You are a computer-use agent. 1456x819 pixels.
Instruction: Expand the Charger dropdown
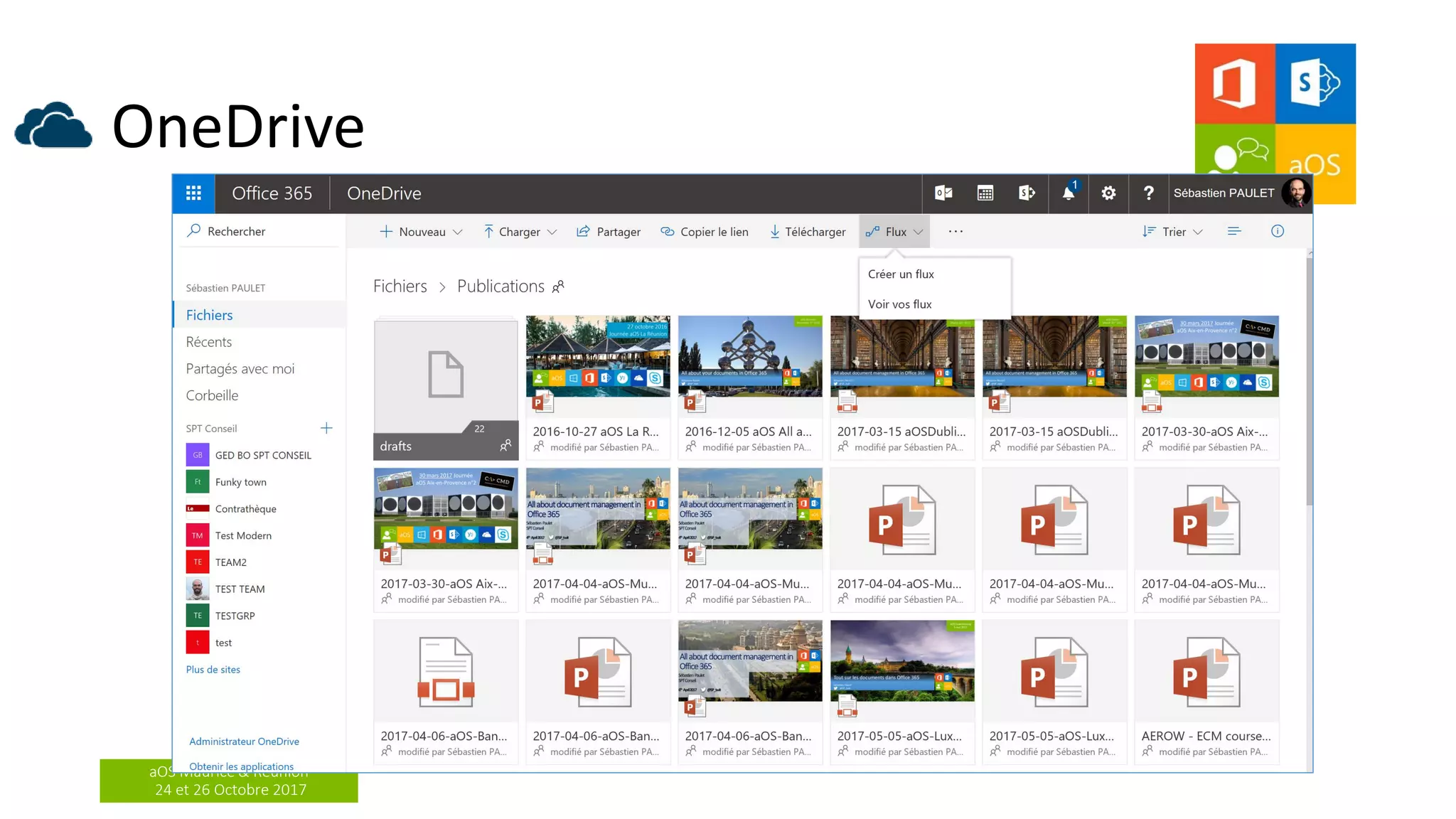[x=520, y=232]
